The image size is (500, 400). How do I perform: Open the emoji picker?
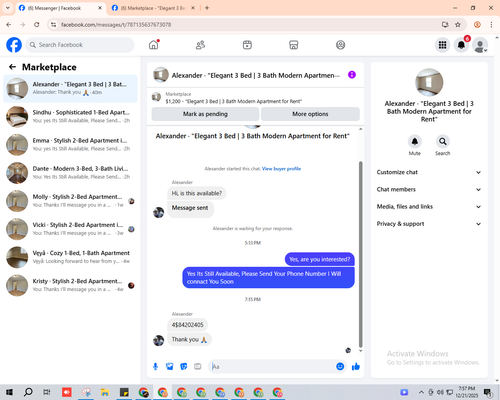click(340, 366)
